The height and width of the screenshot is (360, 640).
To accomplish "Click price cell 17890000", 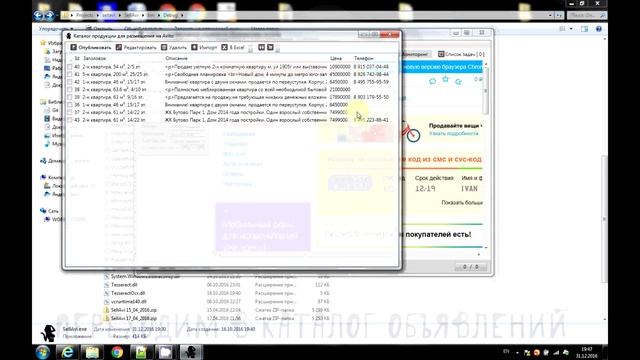I will point(340,97).
